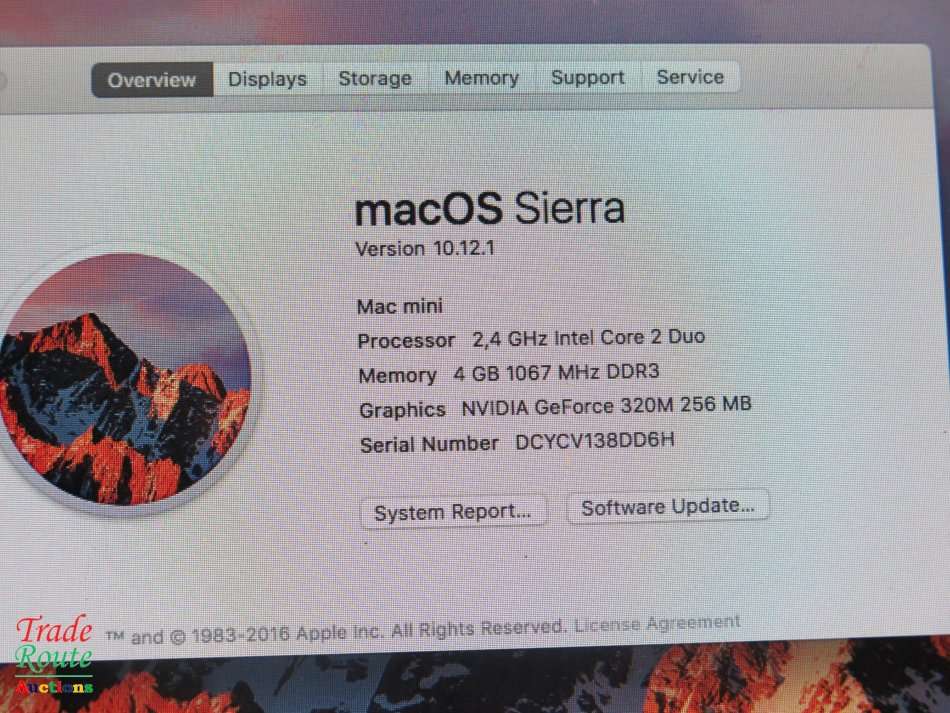Switch to the Service tab
The image size is (950, 713).
coord(690,77)
